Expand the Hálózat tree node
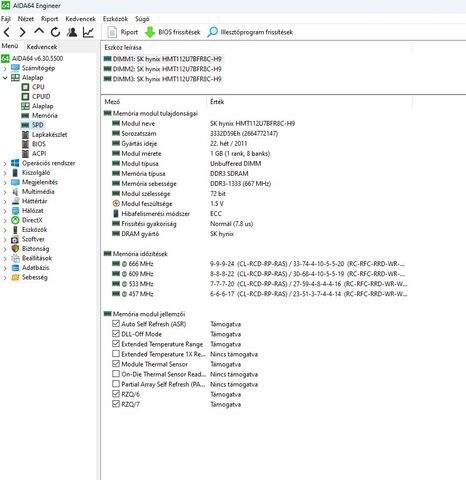The height and width of the screenshot is (480, 466). pos(5,211)
